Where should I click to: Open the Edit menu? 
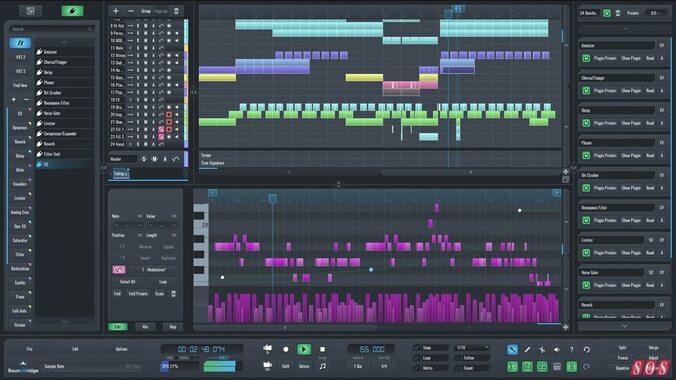click(75, 349)
